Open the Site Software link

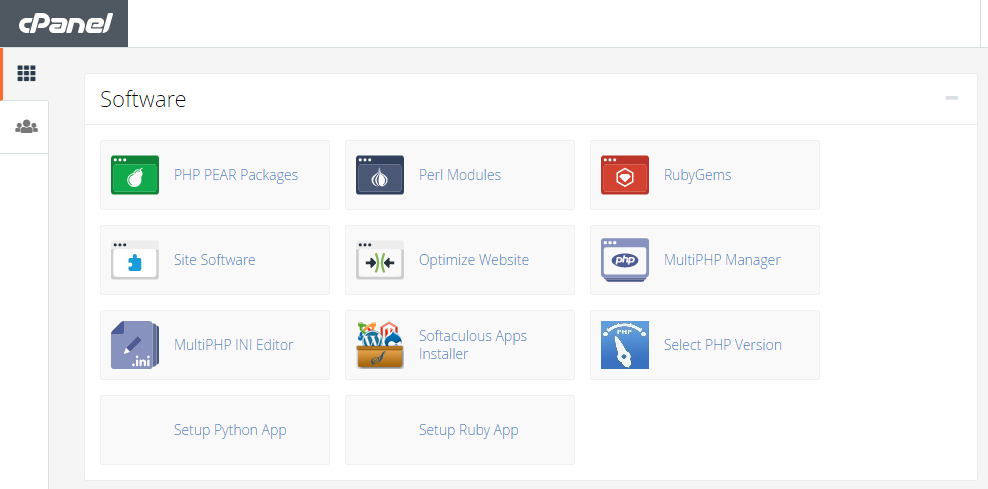click(x=214, y=260)
